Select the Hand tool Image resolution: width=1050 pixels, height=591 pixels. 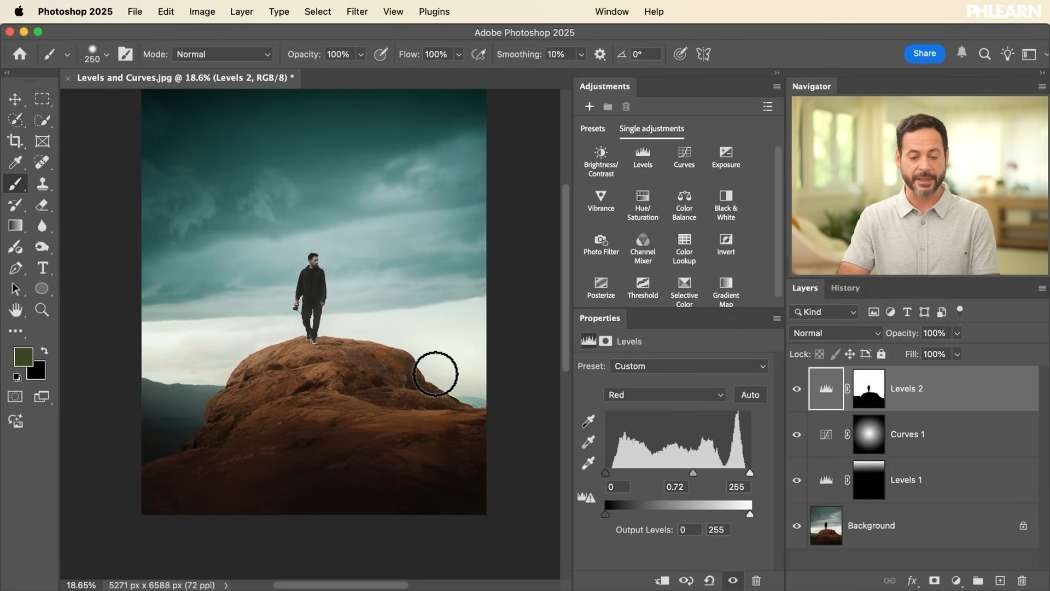(x=15, y=310)
